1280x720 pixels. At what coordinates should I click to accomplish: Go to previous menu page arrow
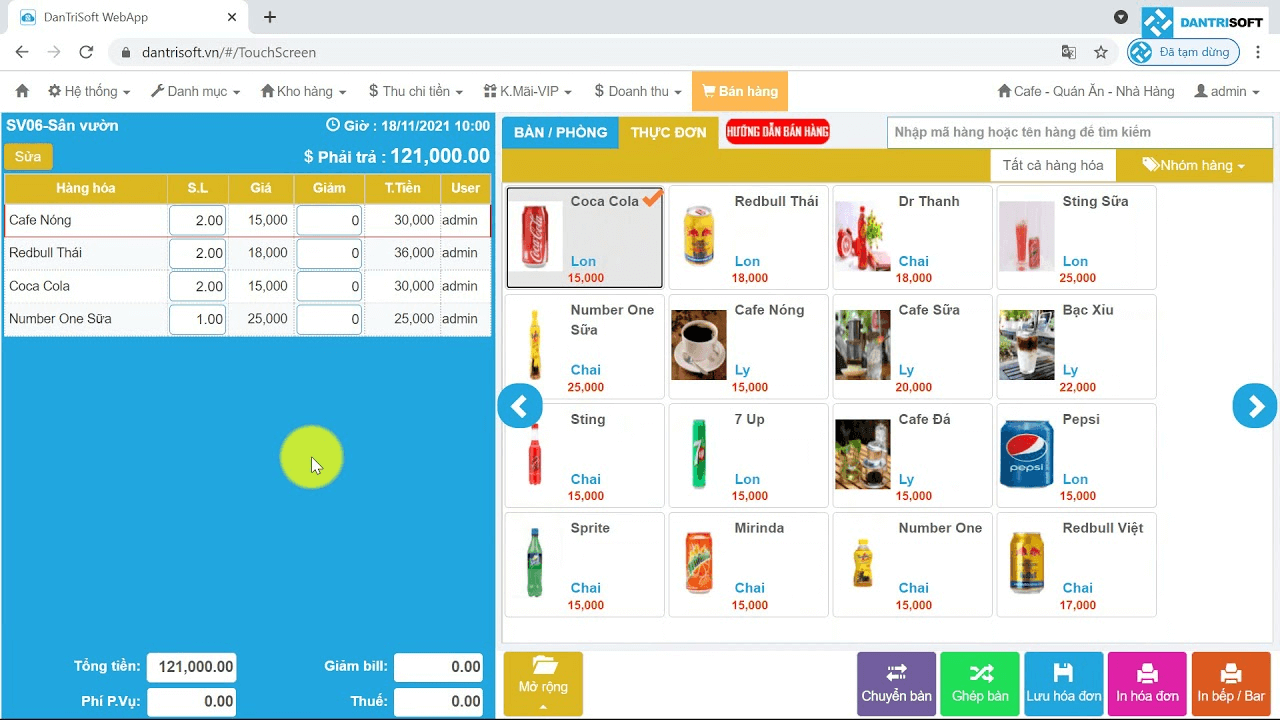(520, 406)
